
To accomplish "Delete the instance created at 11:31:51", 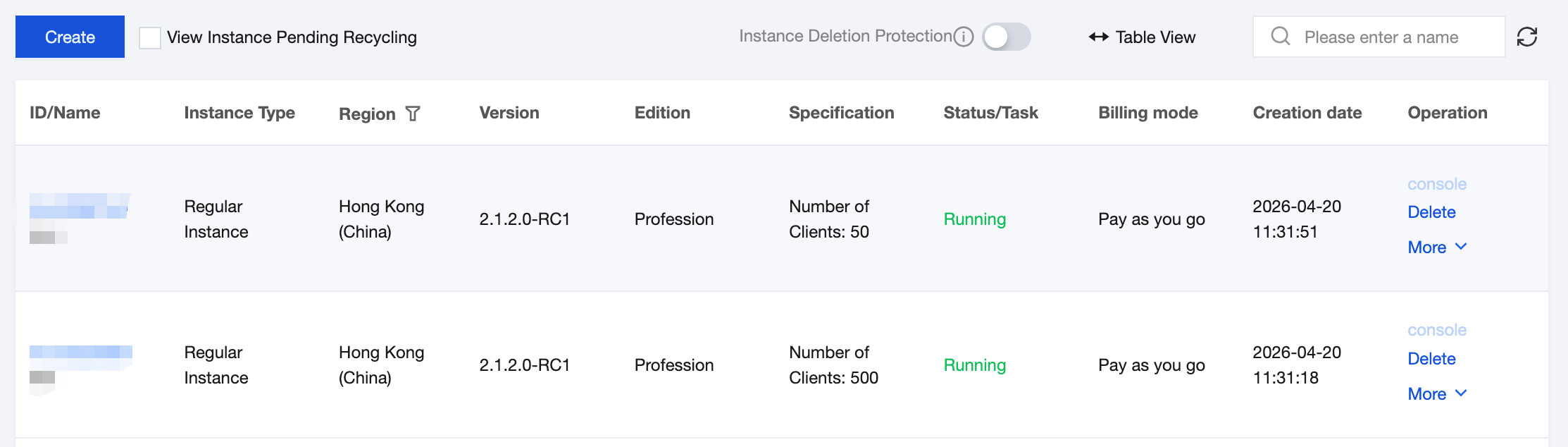I will click(1431, 212).
